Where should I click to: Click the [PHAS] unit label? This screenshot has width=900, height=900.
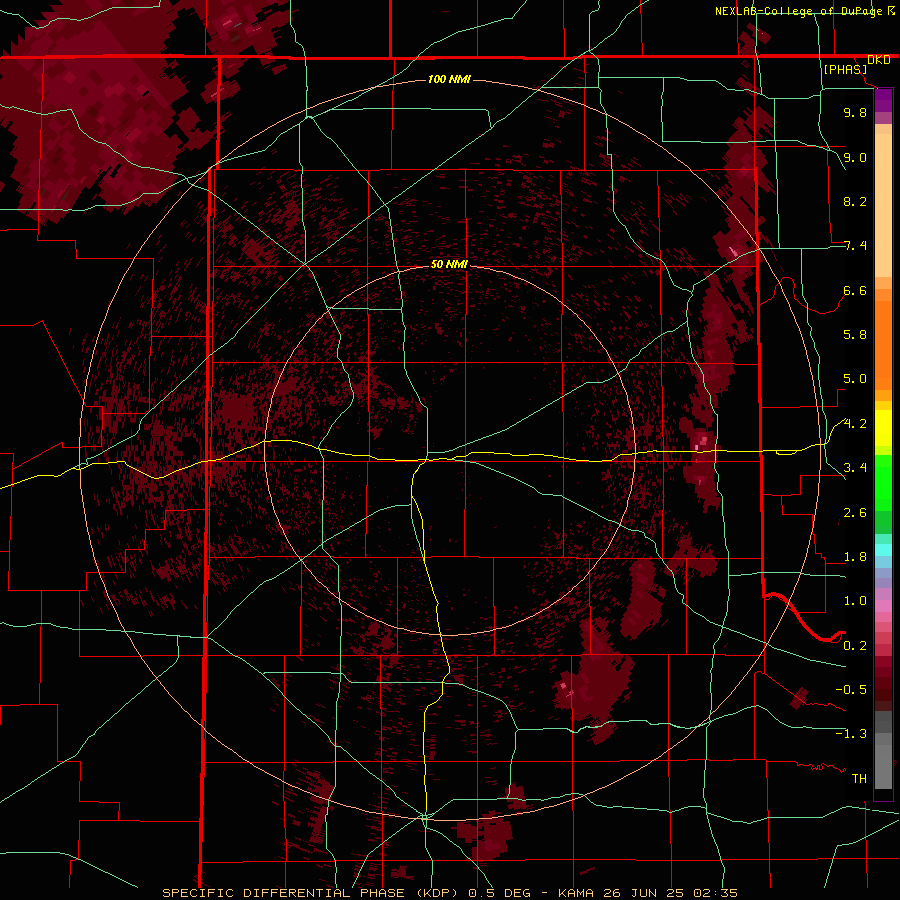click(845, 69)
